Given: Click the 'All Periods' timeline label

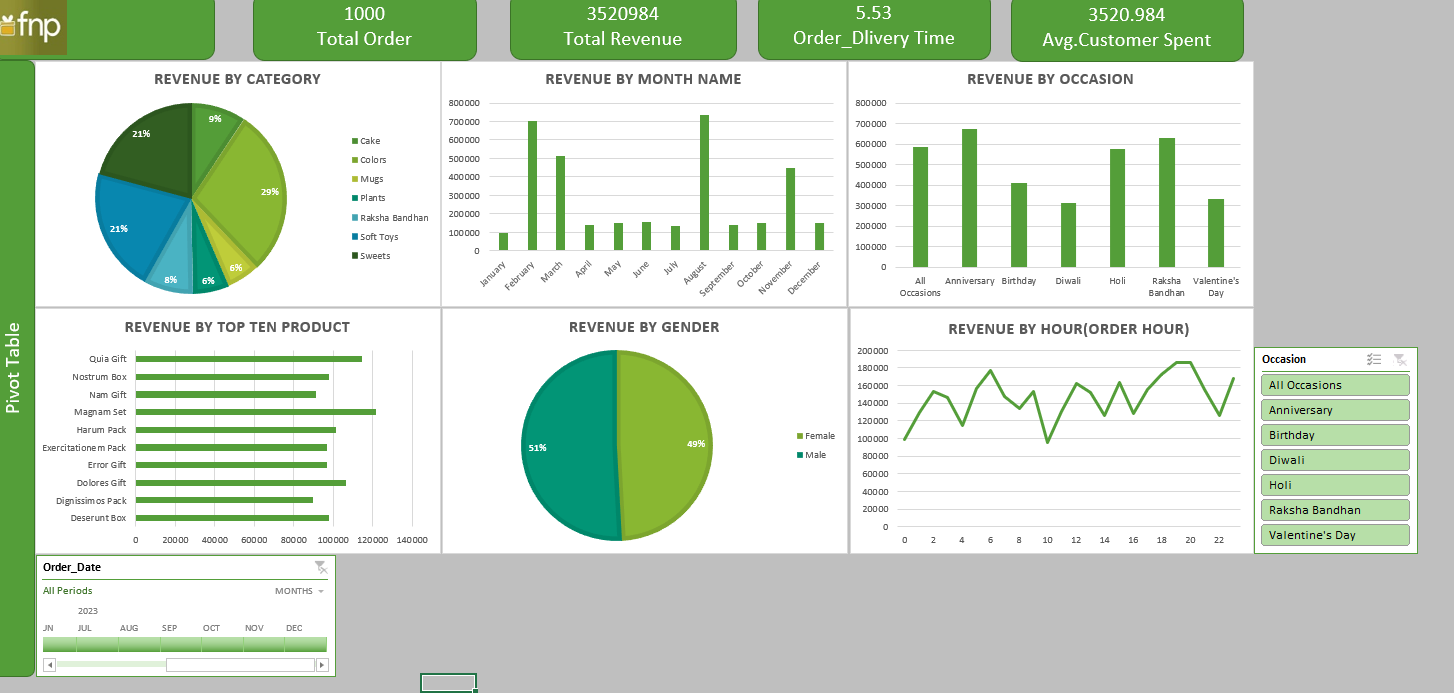Looking at the screenshot, I should (x=67, y=591).
